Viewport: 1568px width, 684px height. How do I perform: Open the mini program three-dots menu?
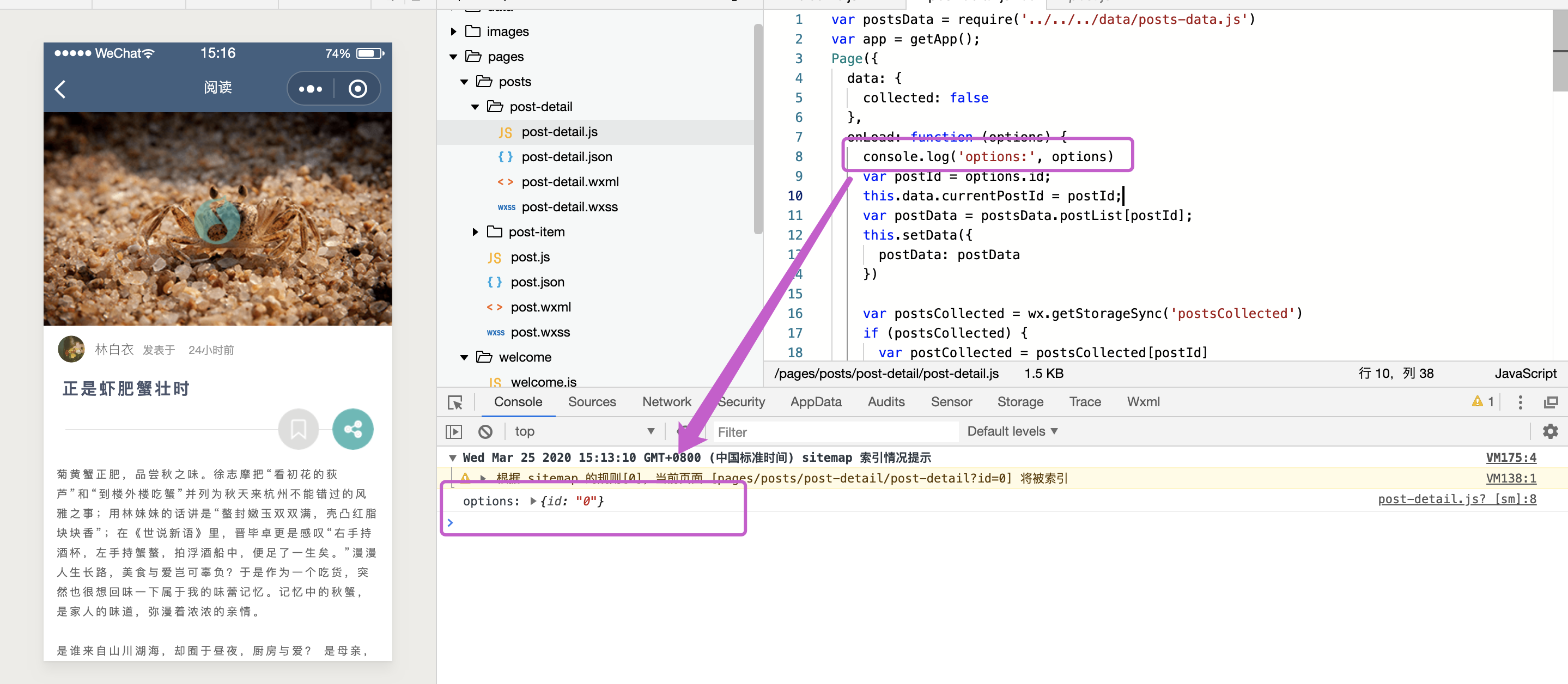(x=311, y=89)
